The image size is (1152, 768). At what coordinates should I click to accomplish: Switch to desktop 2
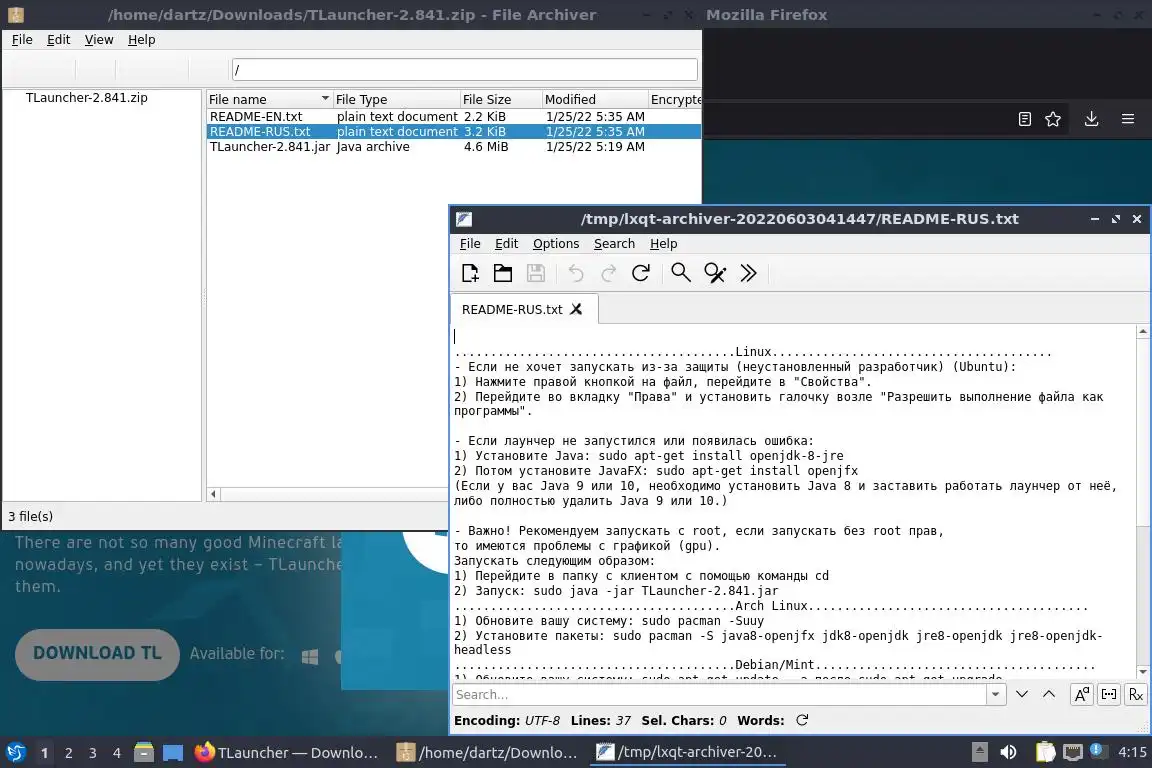click(68, 753)
